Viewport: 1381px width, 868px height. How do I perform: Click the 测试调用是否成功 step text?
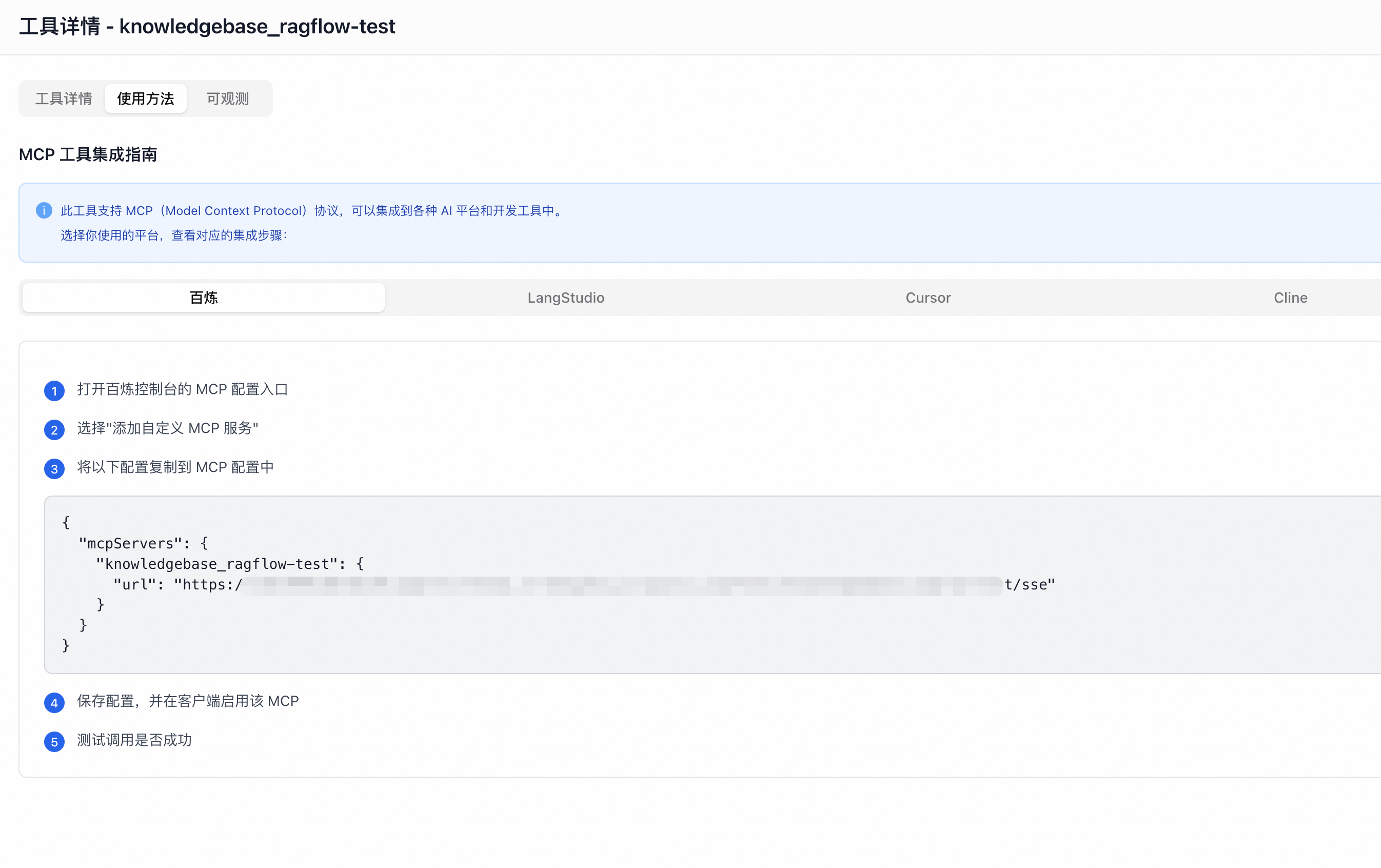134,740
